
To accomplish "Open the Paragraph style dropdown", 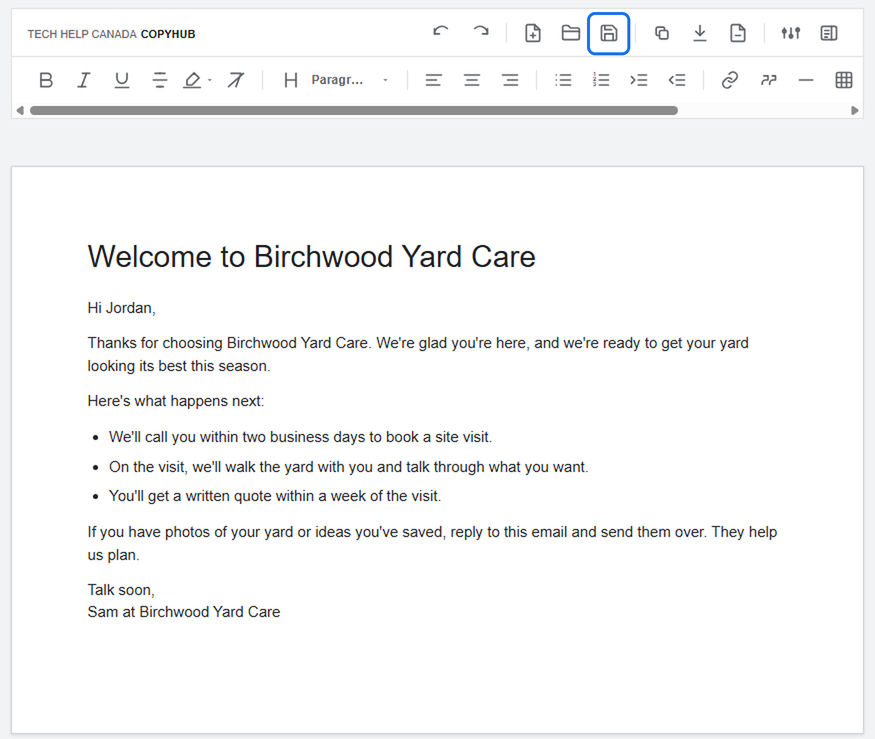I will click(x=349, y=80).
